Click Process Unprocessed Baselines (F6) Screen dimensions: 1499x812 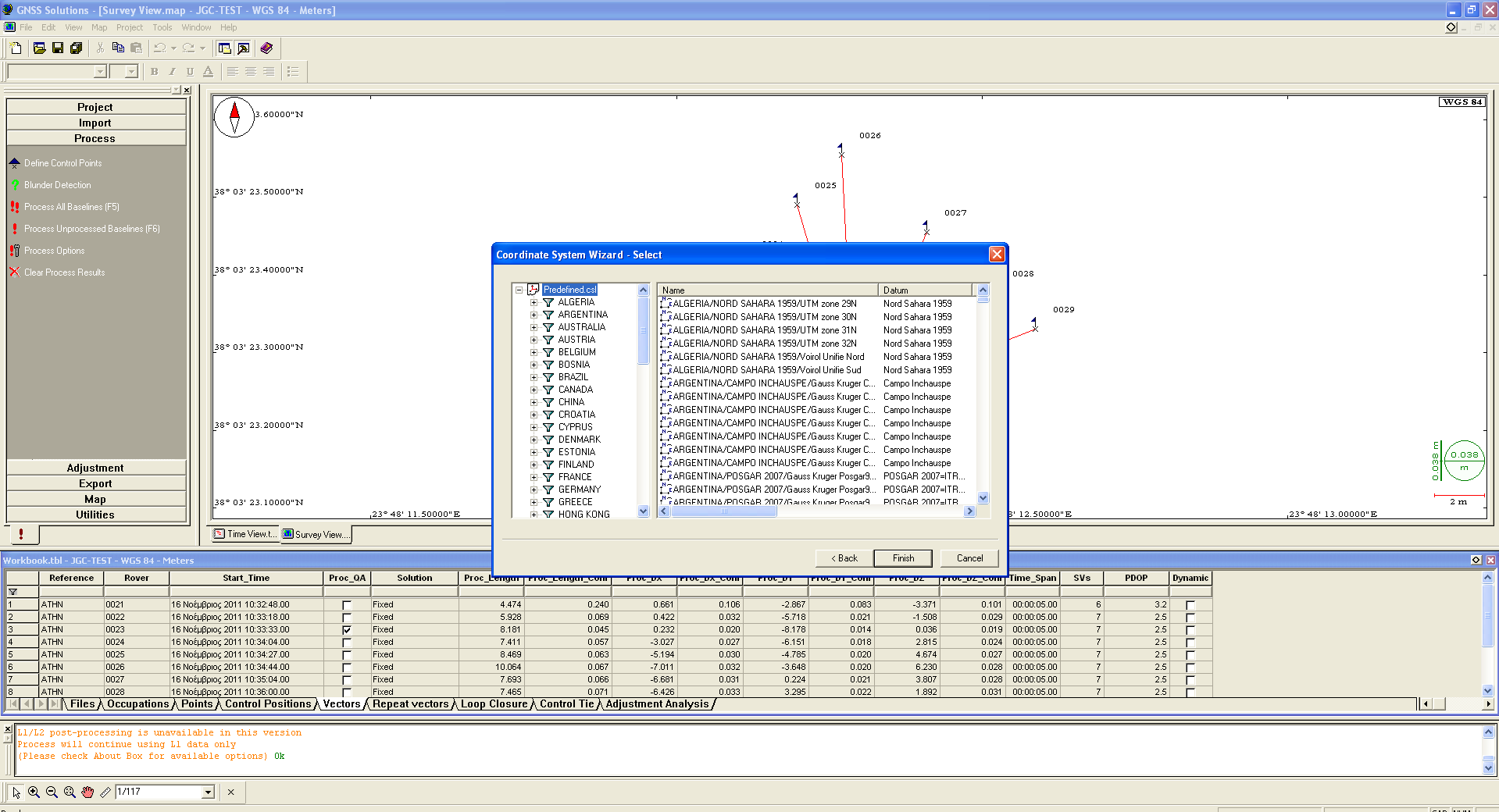coord(91,229)
